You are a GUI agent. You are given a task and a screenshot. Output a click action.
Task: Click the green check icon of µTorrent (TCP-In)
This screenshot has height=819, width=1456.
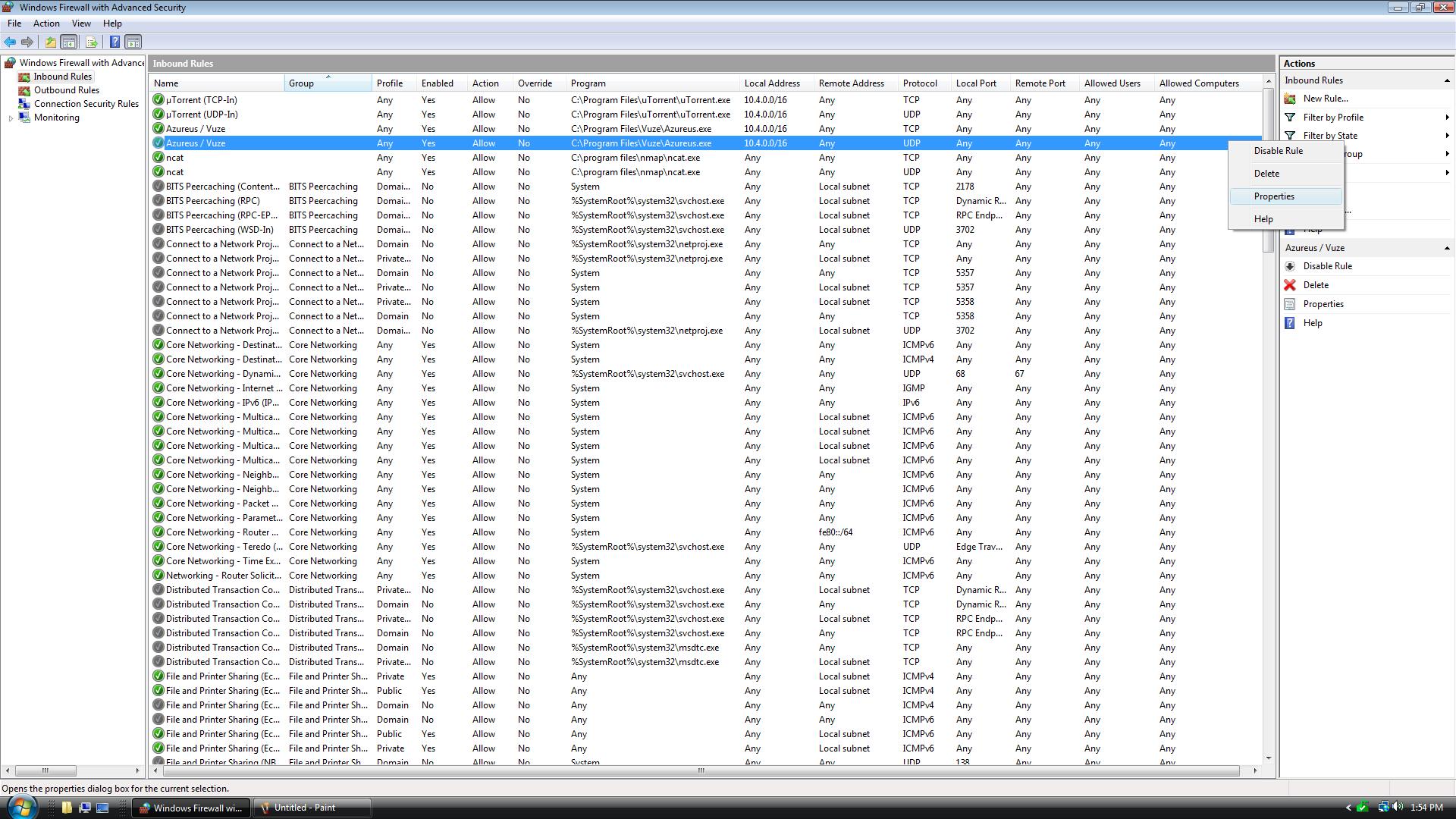coord(158,100)
